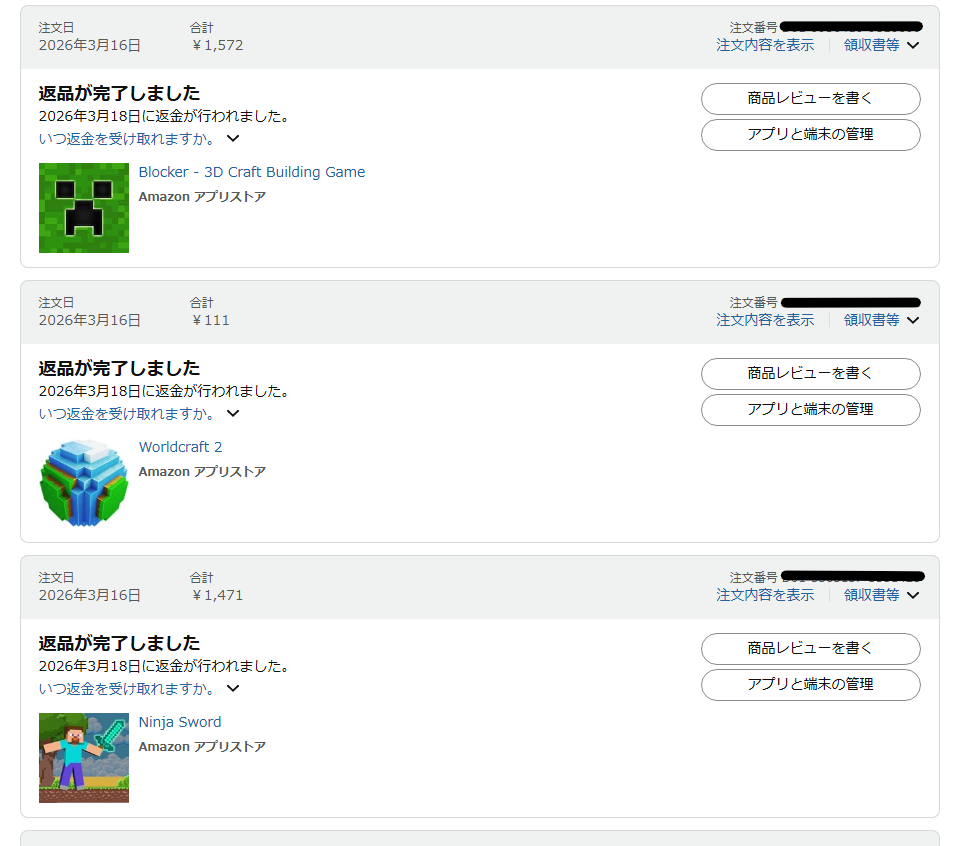957x846 pixels.
Task: Expand いつ返金を受け取れますか above Ninja Sword
Action: pos(139,689)
